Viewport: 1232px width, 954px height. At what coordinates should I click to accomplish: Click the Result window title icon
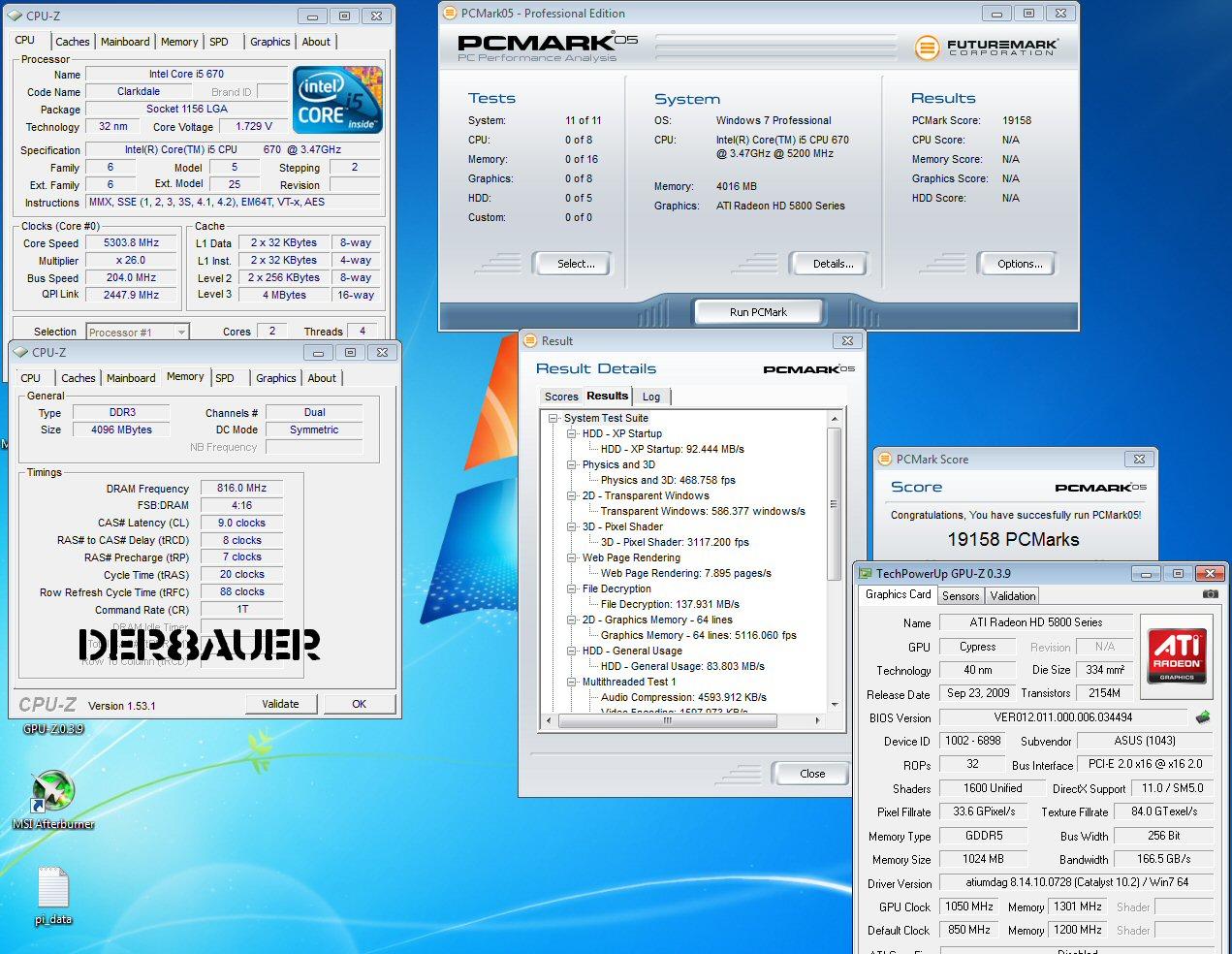(530, 340)
